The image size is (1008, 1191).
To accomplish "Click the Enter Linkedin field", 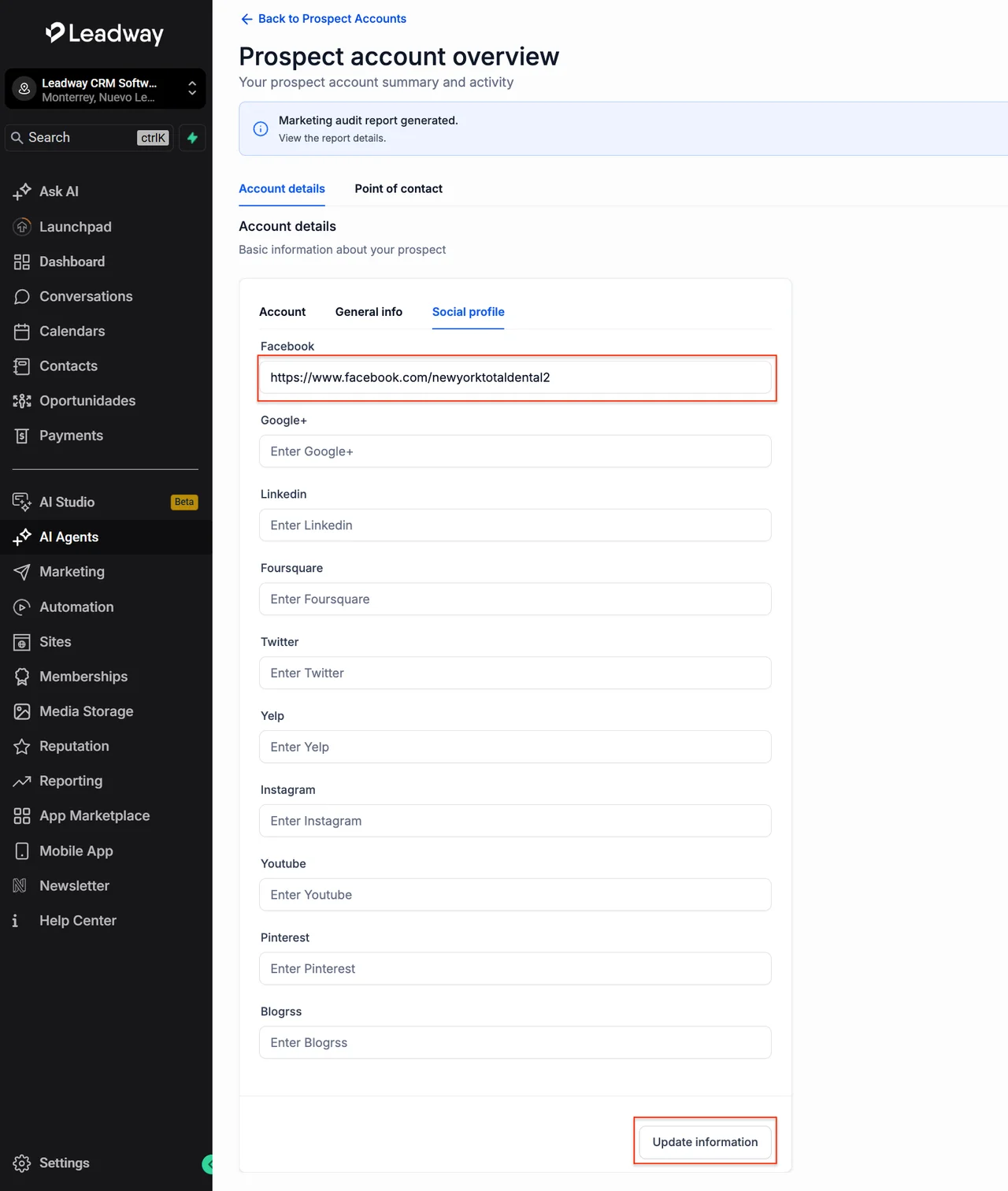I will click(515, 525).
